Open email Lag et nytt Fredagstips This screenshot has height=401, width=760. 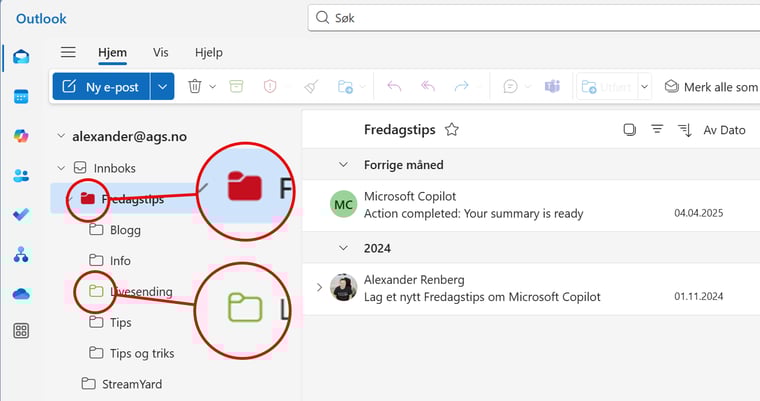(x=531, y=289)
